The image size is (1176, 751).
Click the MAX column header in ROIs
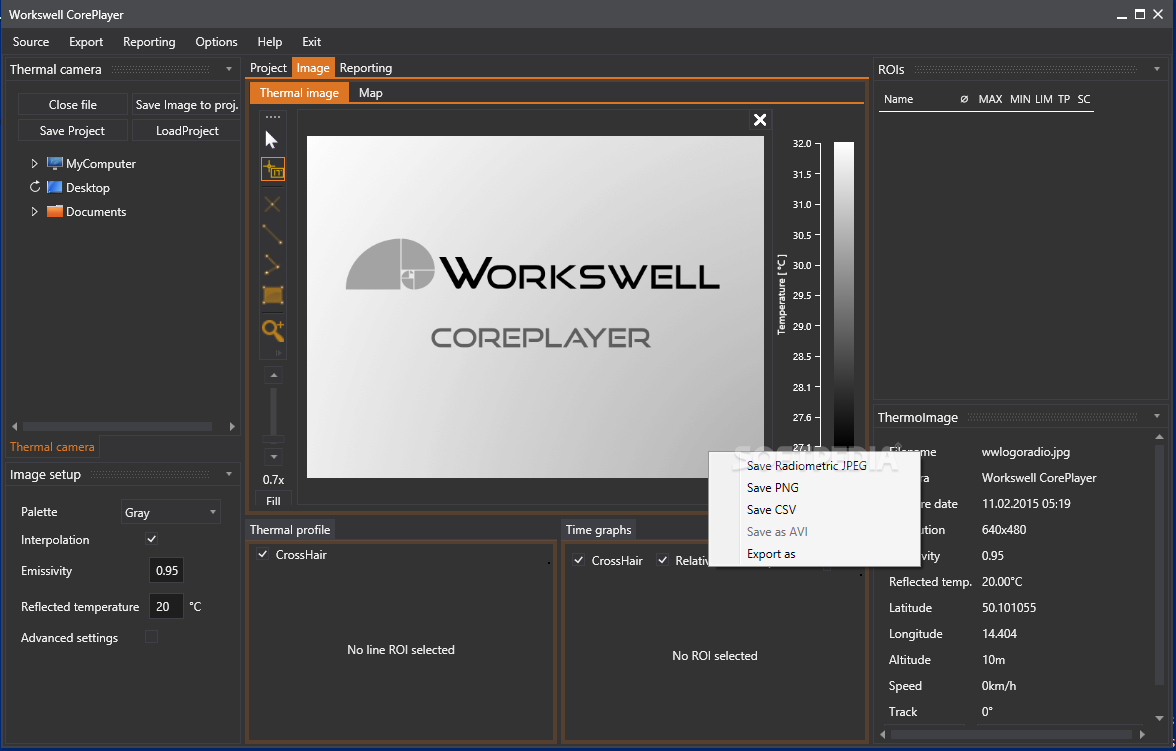[990, 99]
